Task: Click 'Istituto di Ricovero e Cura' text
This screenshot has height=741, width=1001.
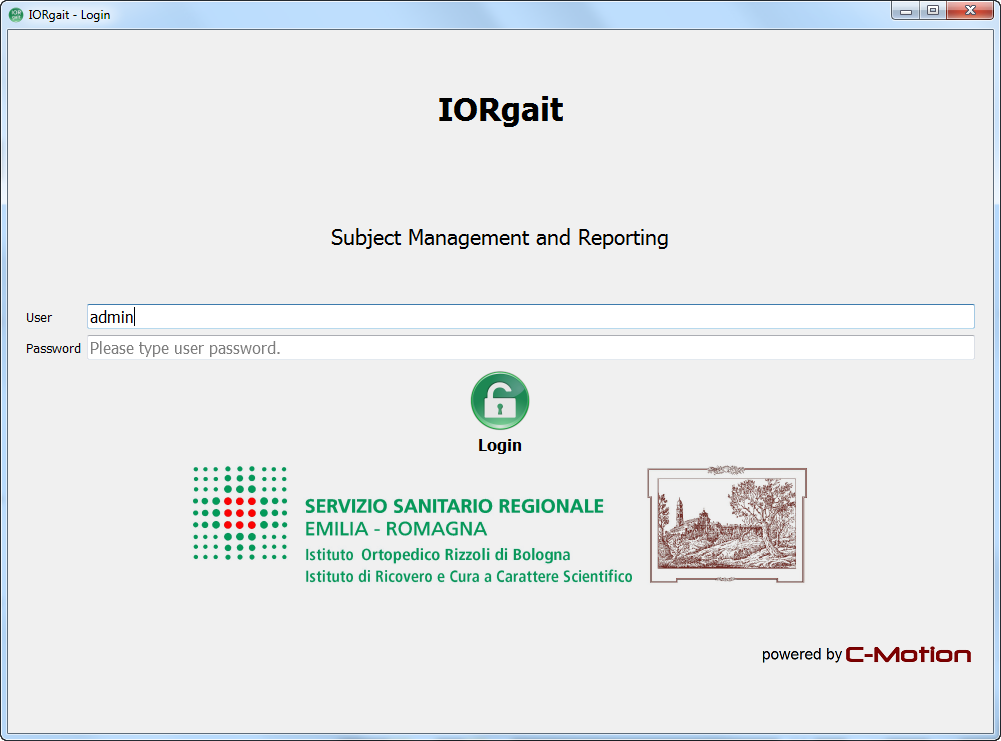Action: (392, 576)
